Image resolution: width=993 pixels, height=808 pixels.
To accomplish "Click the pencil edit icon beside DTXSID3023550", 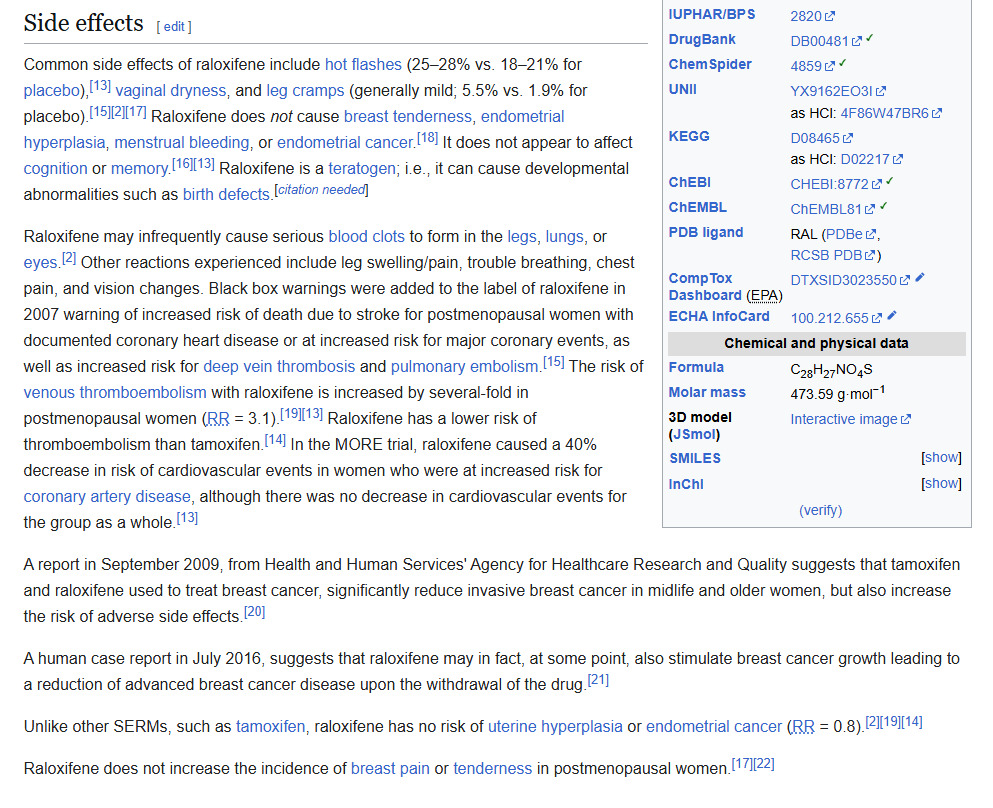I will pyautogui.click(x=920, y=278).
